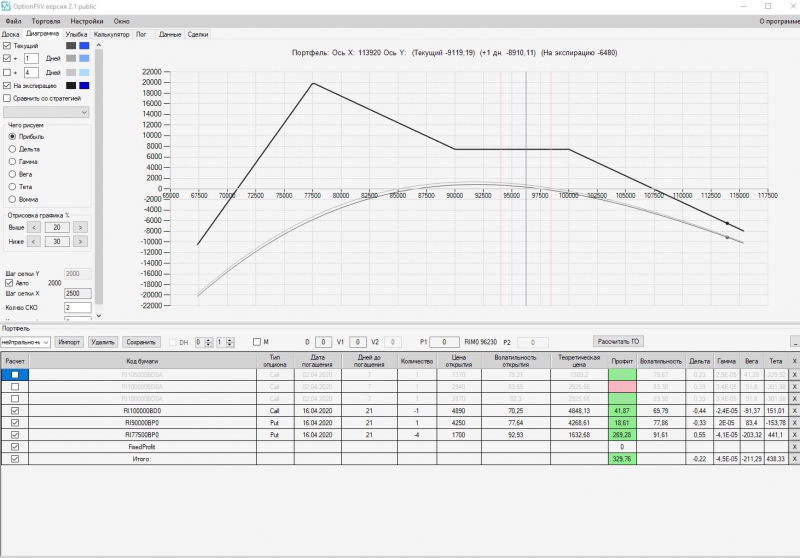
Task: Increase the Выше percentage with right arrow
Action: click(80, 227)
